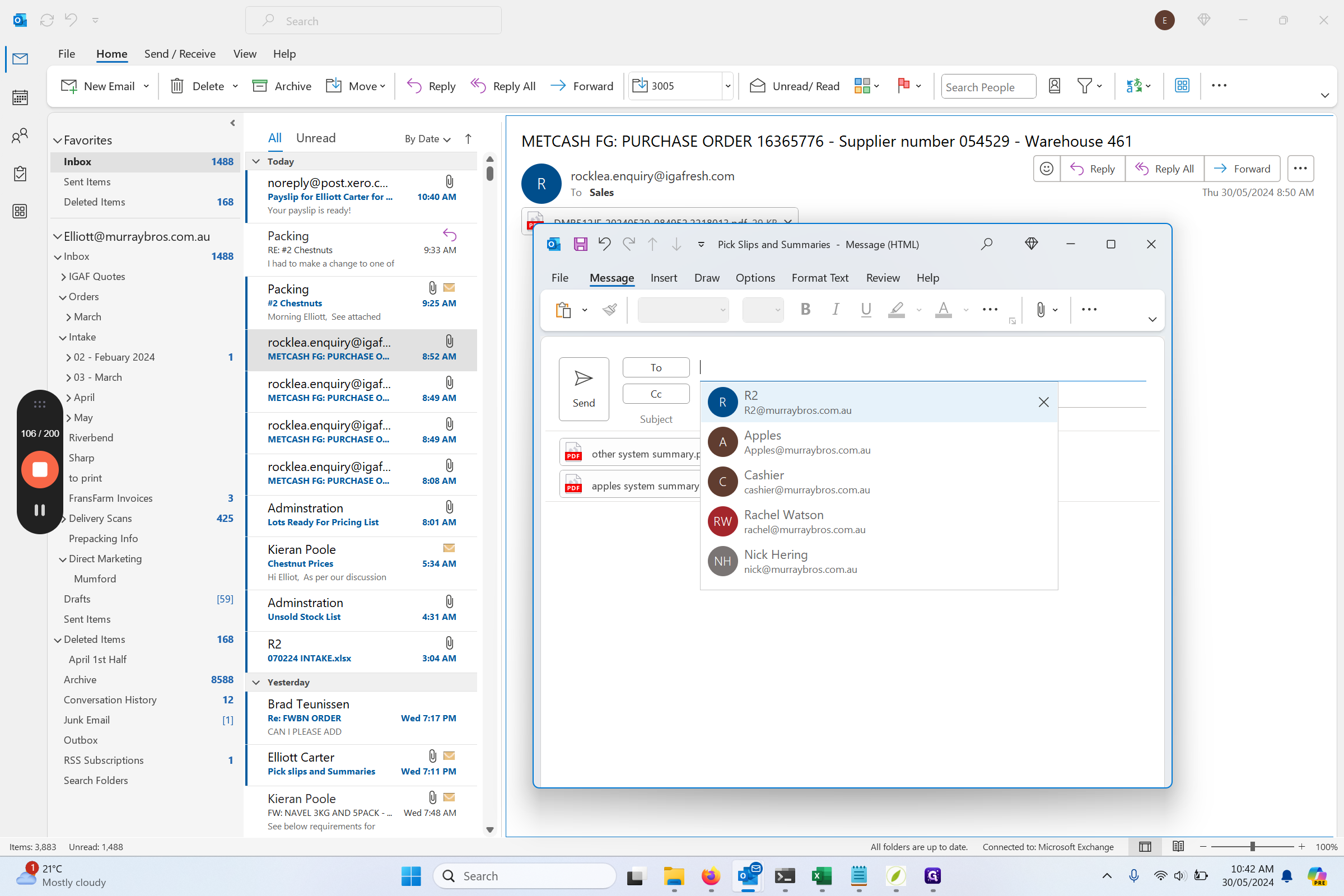The width and height of the screenshot is (1344, 896).
Task: Click Forward in the main ribbon
Action: coord(582,86)
